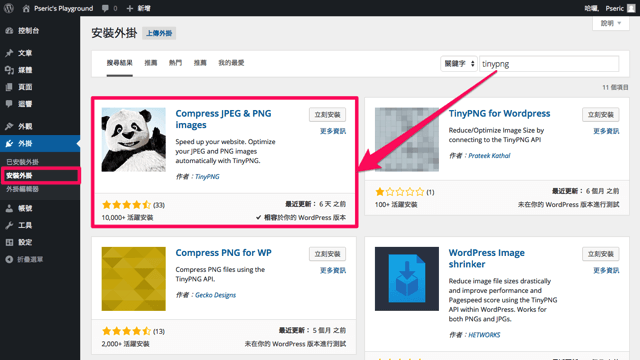Click the plus icon for 新增

coord(130,8)
